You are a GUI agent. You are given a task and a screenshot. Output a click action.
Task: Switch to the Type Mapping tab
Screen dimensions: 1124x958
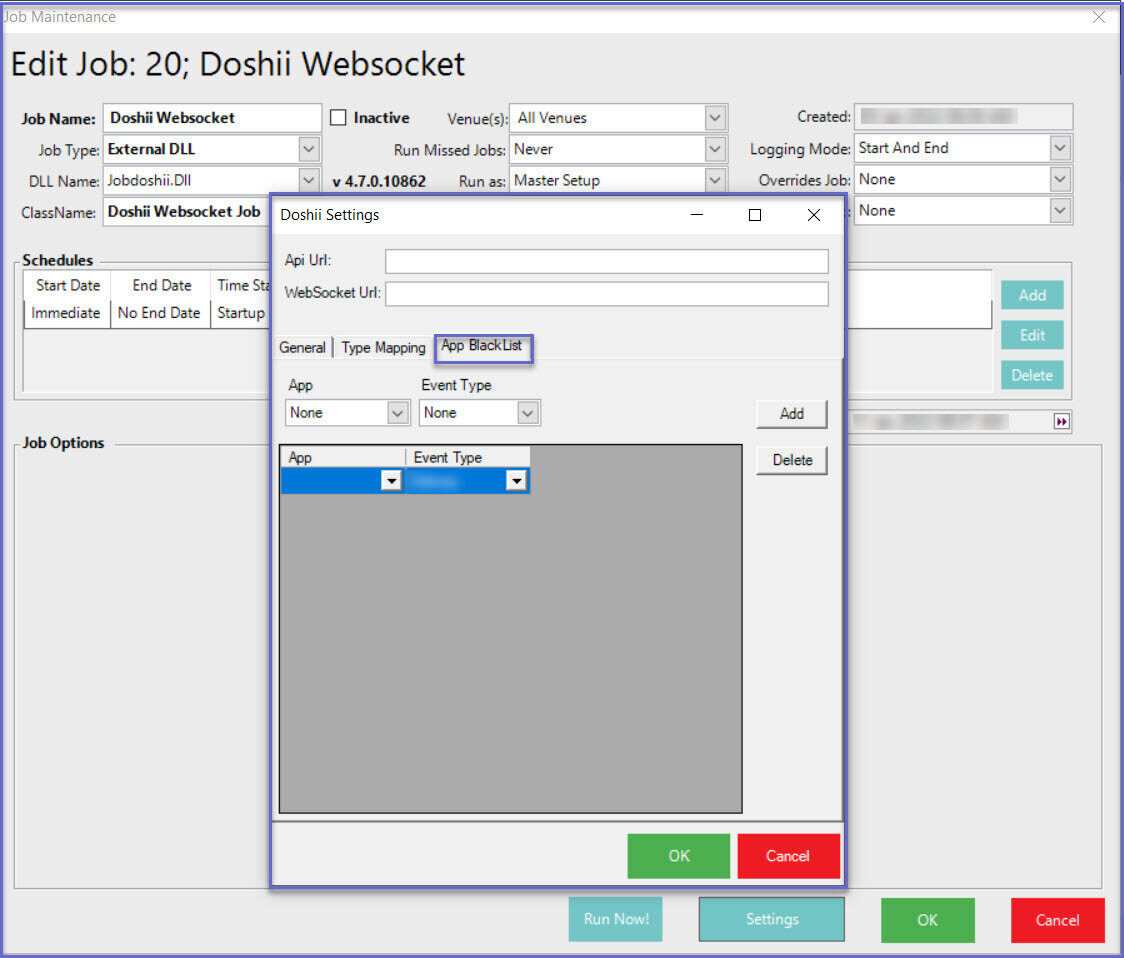tap(384, 348)
